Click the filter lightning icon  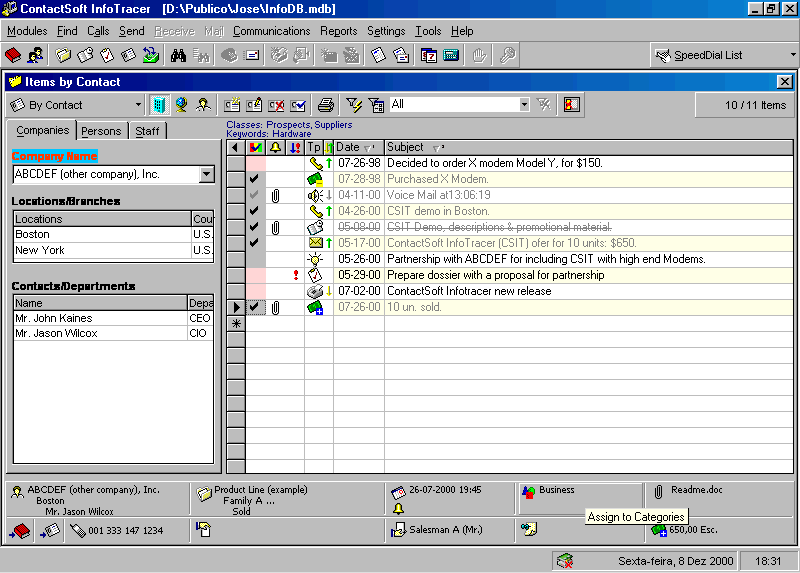pos(354,105)
